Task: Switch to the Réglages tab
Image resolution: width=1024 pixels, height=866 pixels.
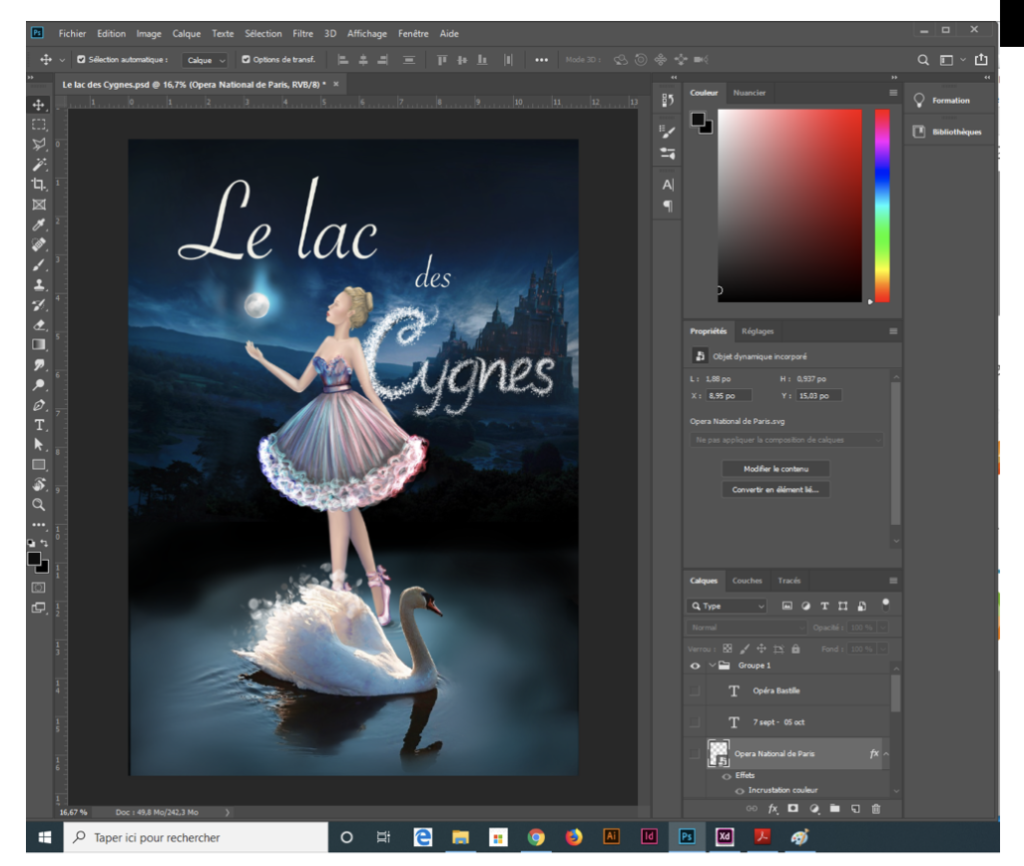Action: pos(757,331)
